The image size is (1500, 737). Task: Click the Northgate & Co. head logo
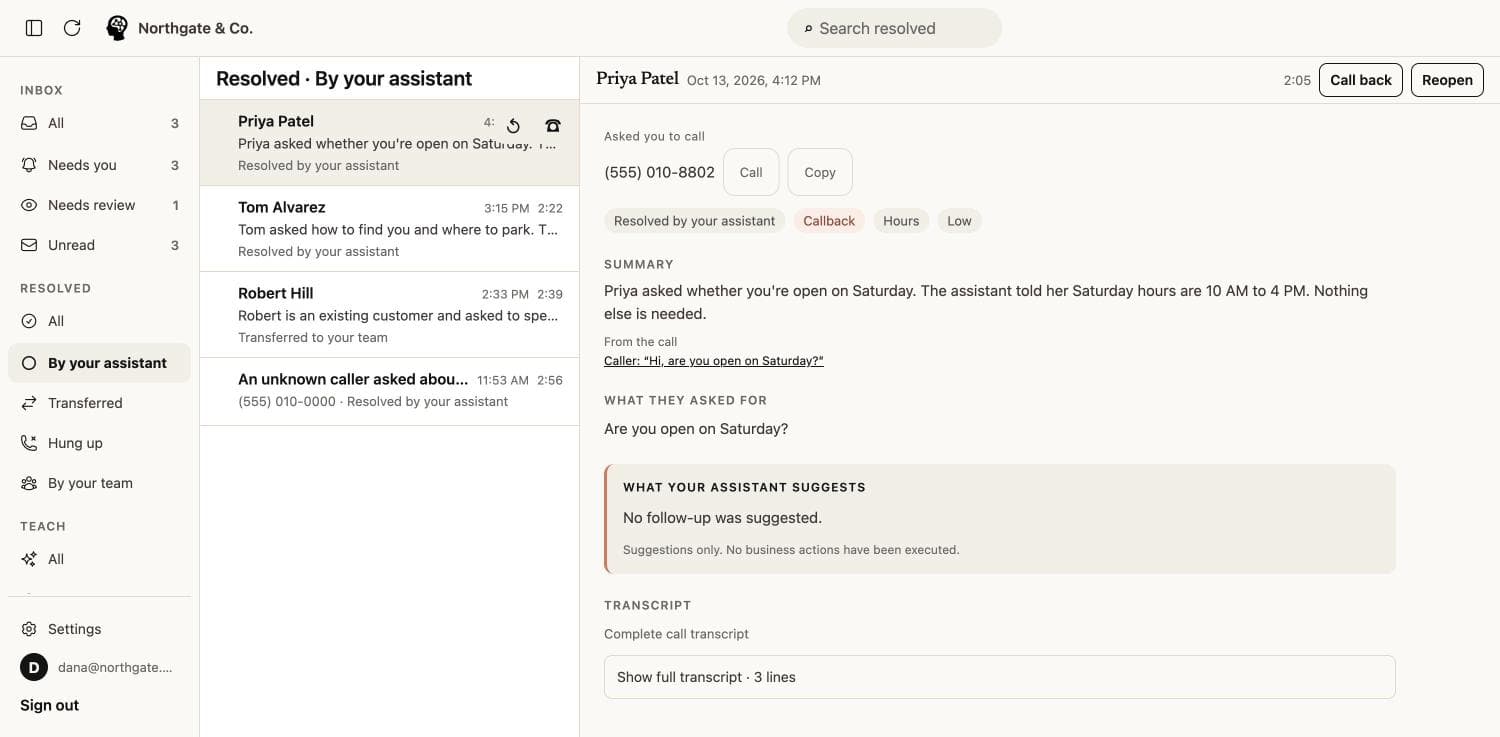pos(117,28)
